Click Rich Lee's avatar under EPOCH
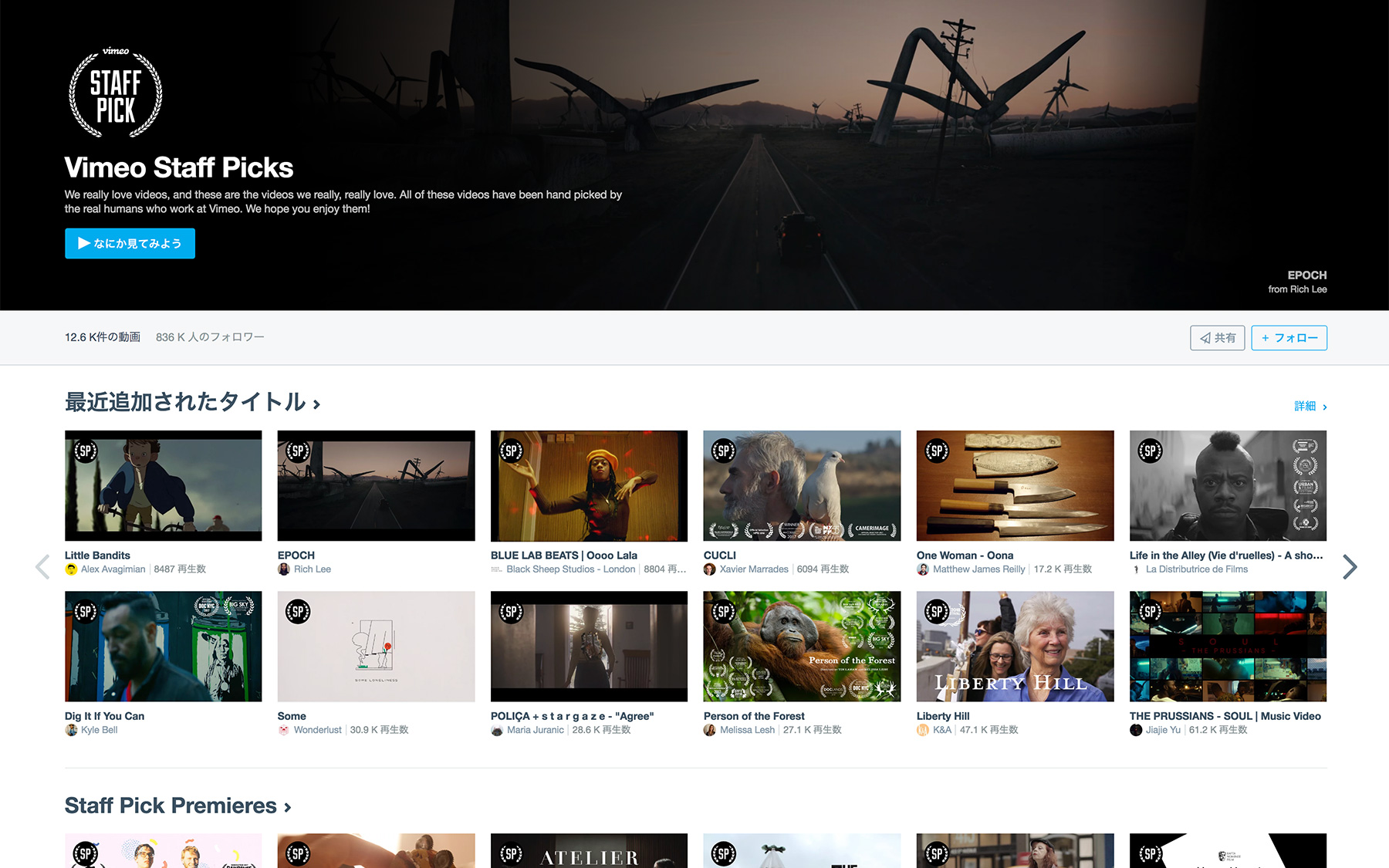The height and width of the screenshot is (868, 1389). point(284,569)
